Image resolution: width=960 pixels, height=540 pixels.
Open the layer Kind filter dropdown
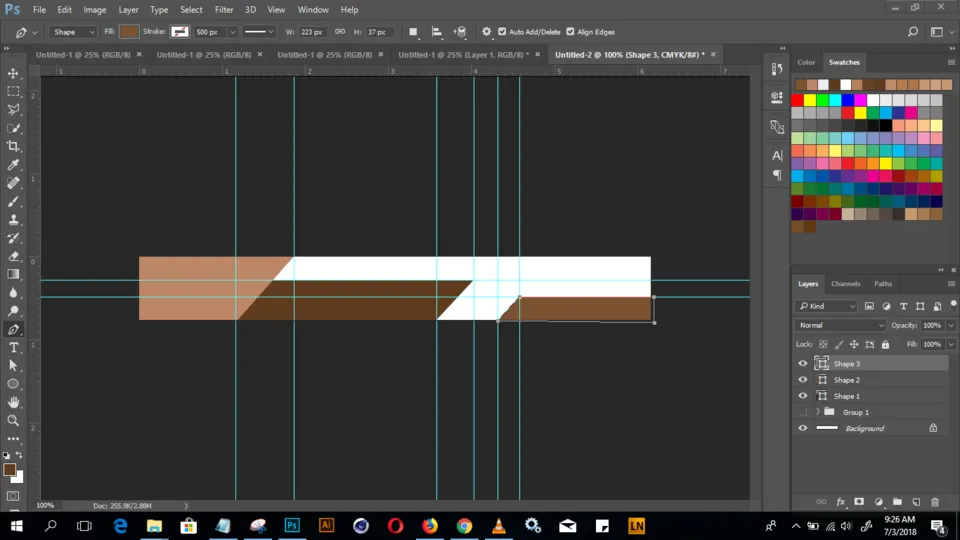point(827,306)
